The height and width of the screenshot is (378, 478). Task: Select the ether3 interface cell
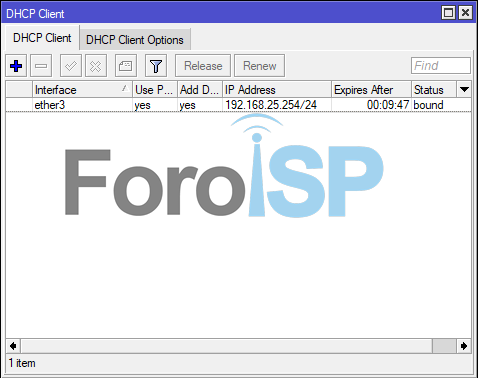pos(82,105)
